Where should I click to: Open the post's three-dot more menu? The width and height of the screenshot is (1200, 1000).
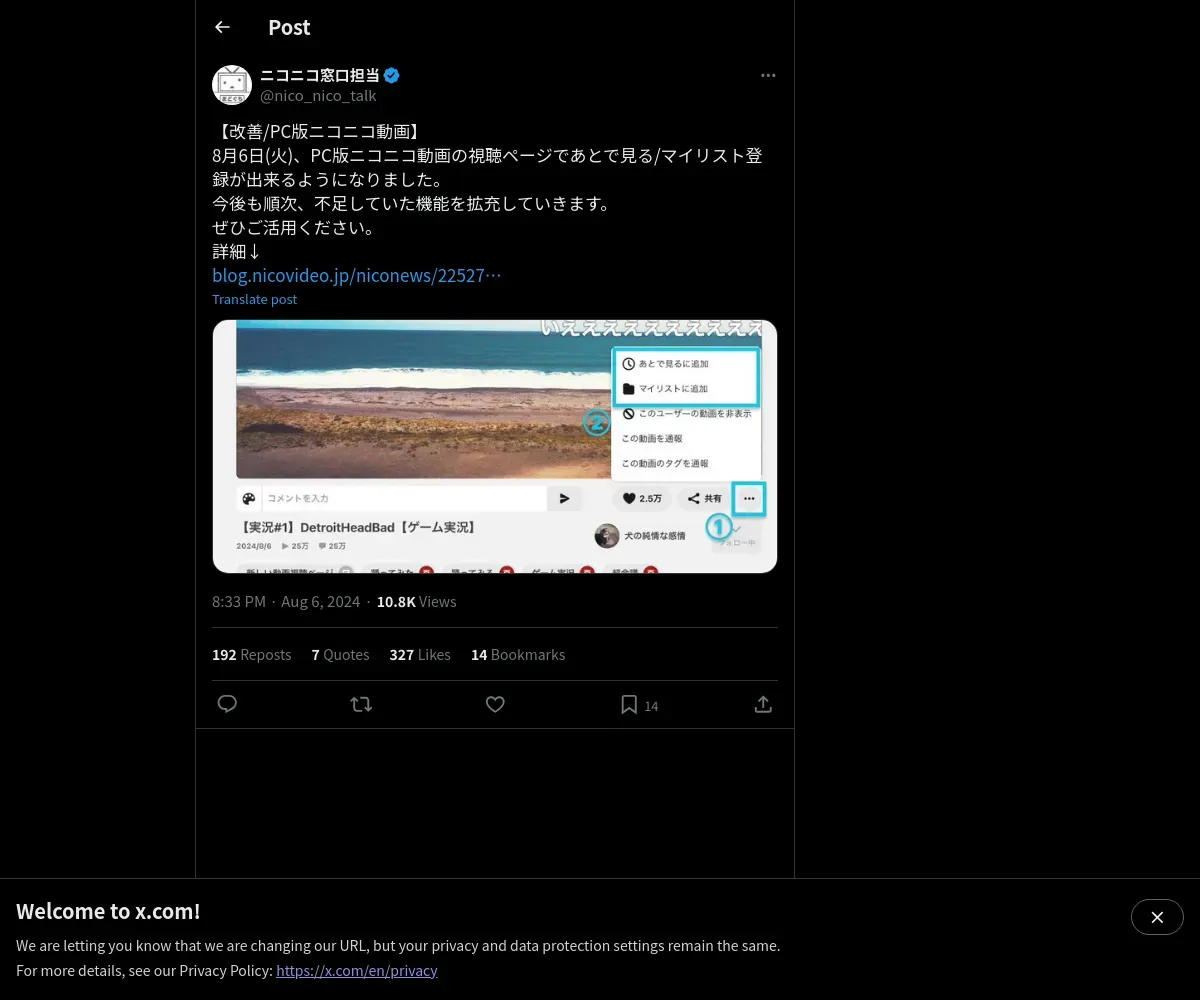(x=768, y=75)
